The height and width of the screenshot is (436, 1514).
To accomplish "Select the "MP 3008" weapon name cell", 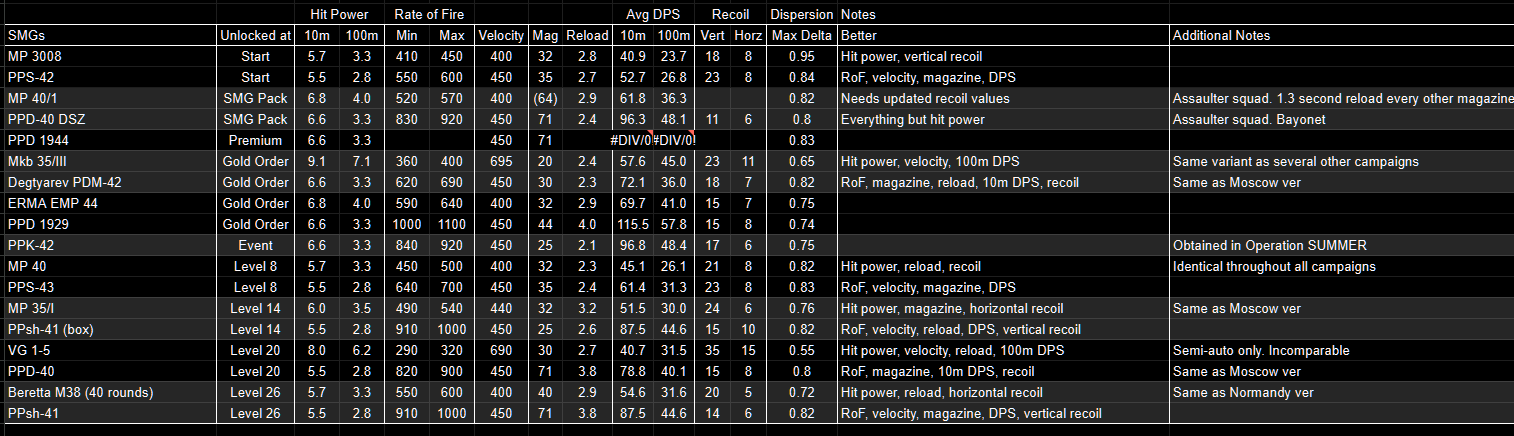I will (x=34, y=57).
